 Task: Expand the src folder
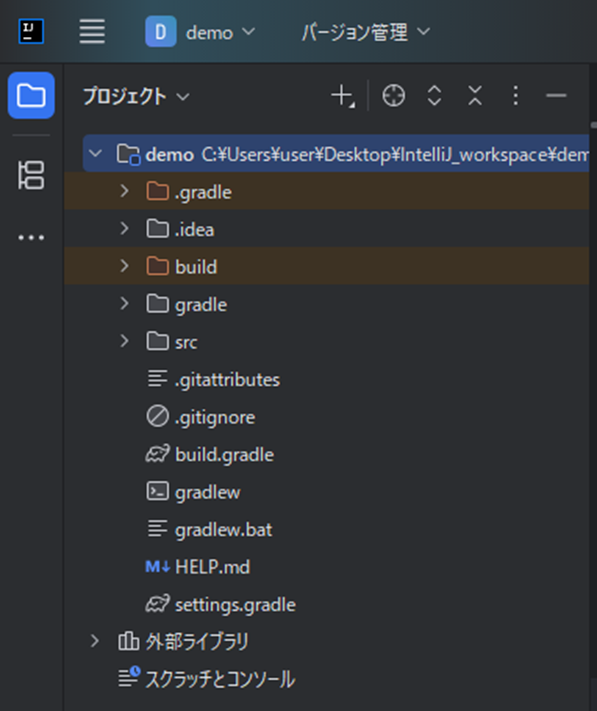point(125,341)
